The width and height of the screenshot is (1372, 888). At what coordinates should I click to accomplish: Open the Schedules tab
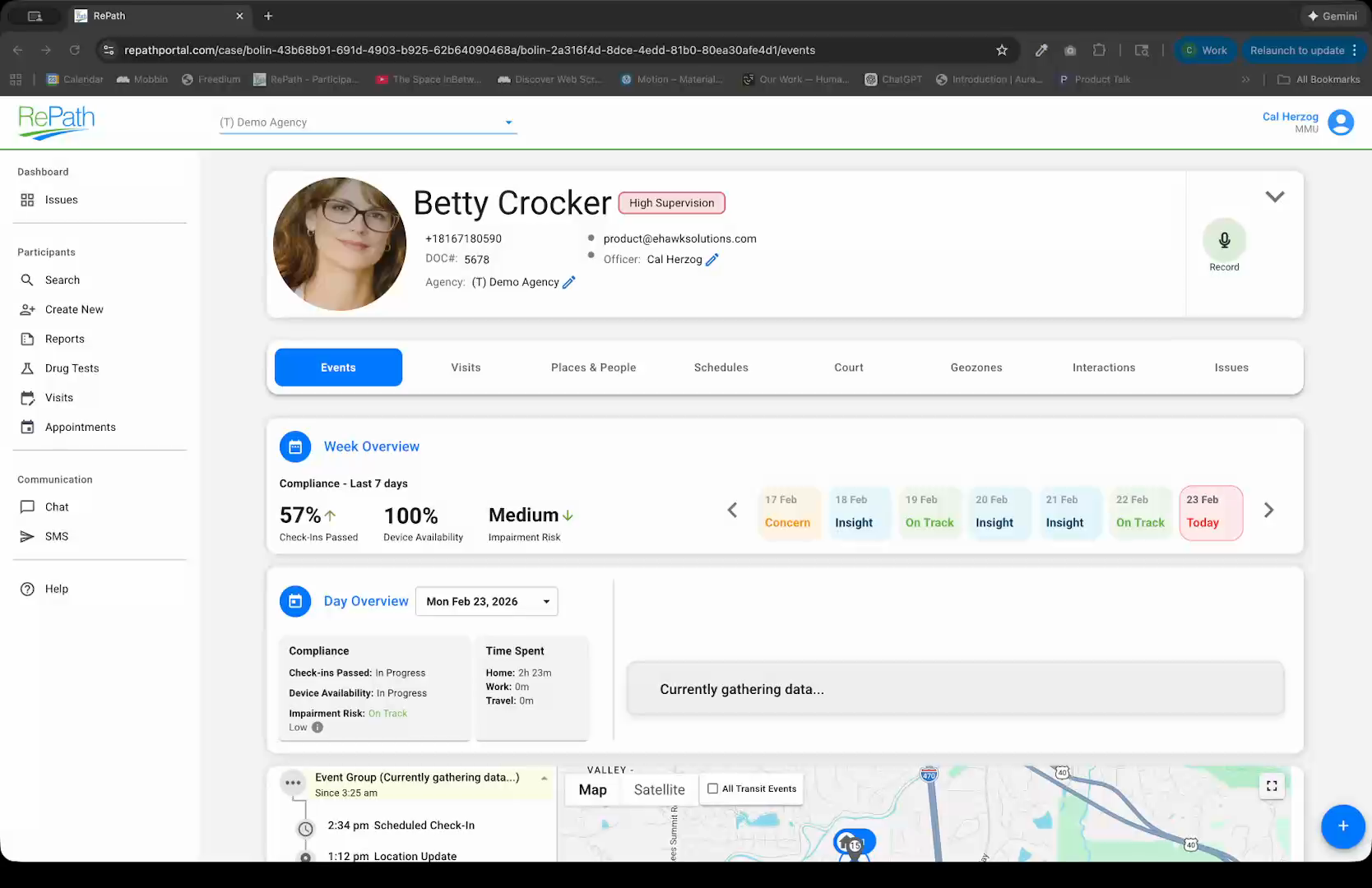[721, 368]
